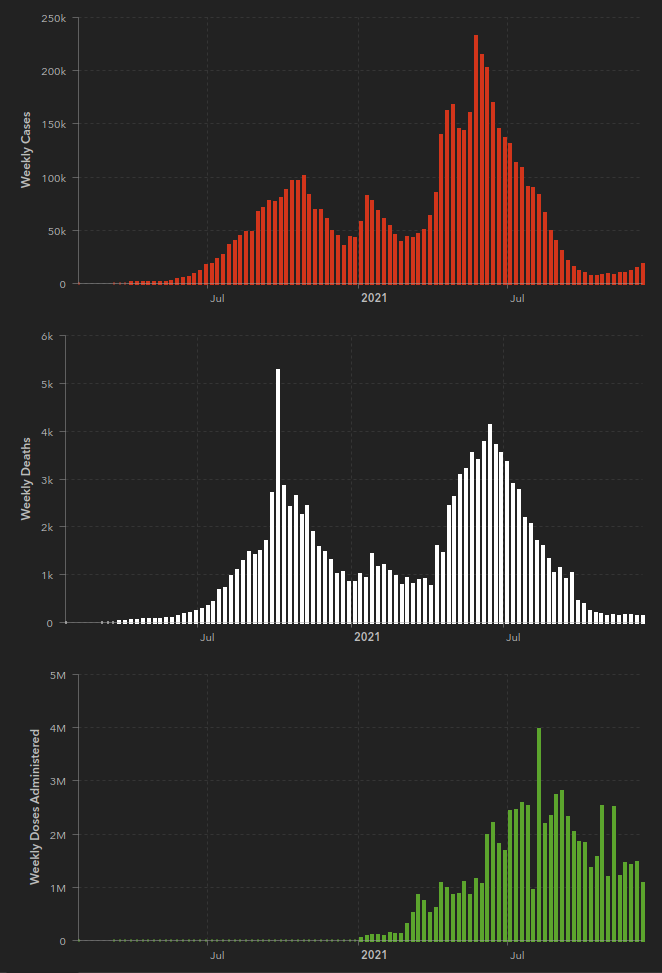Click the 250k tick on cases y-axis
This screenshot has height=973, width=662.
click(52, 19)
